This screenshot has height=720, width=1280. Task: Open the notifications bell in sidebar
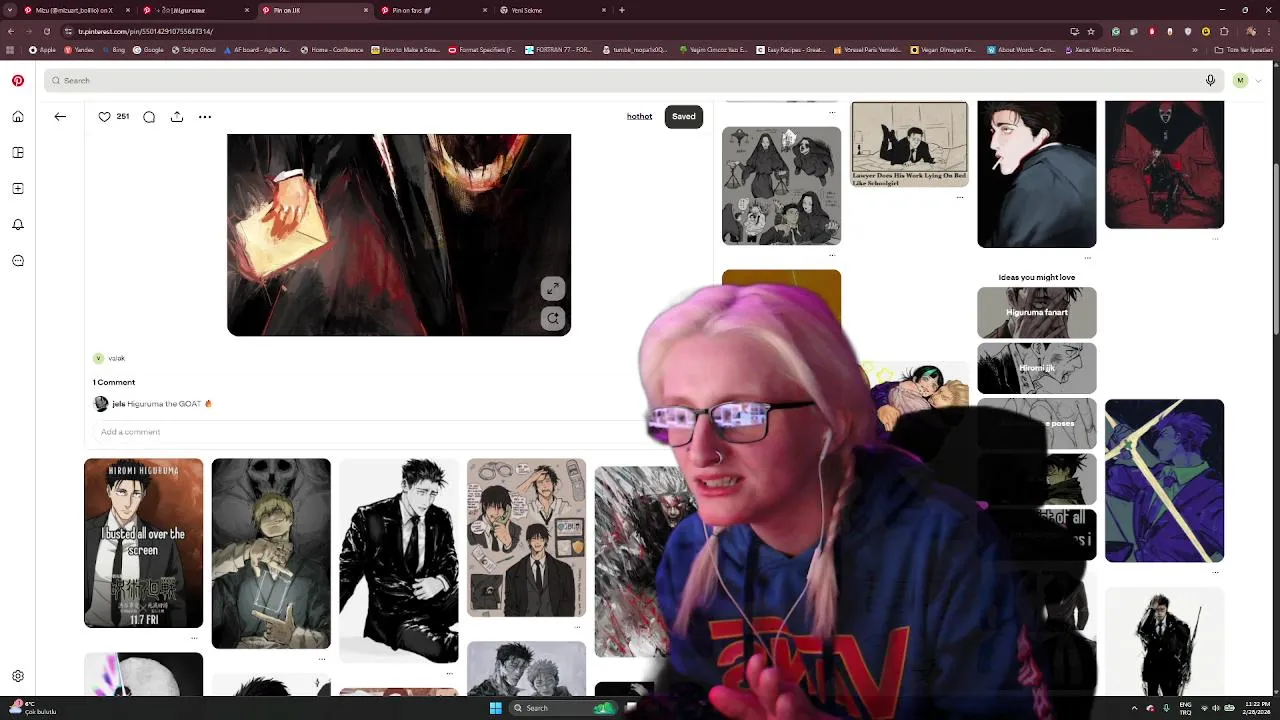pos(18,225)
